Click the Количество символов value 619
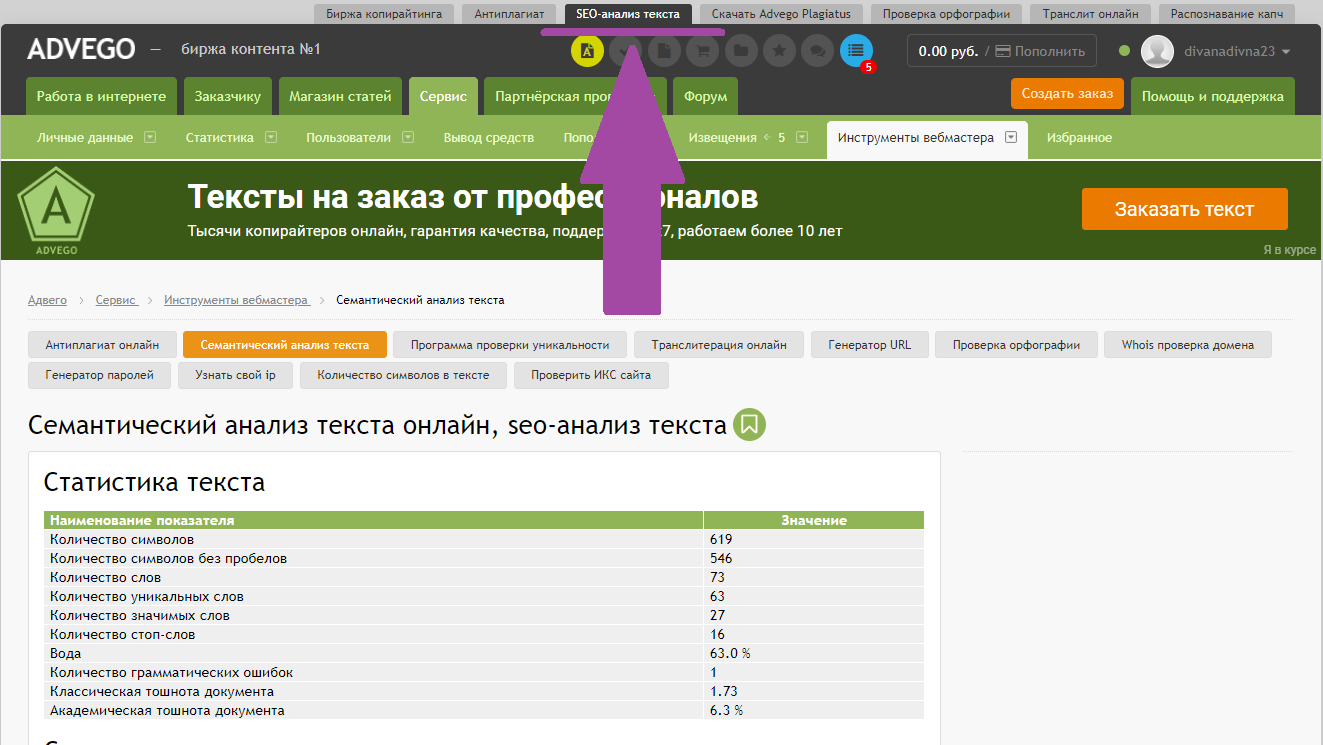 (721, 539)
